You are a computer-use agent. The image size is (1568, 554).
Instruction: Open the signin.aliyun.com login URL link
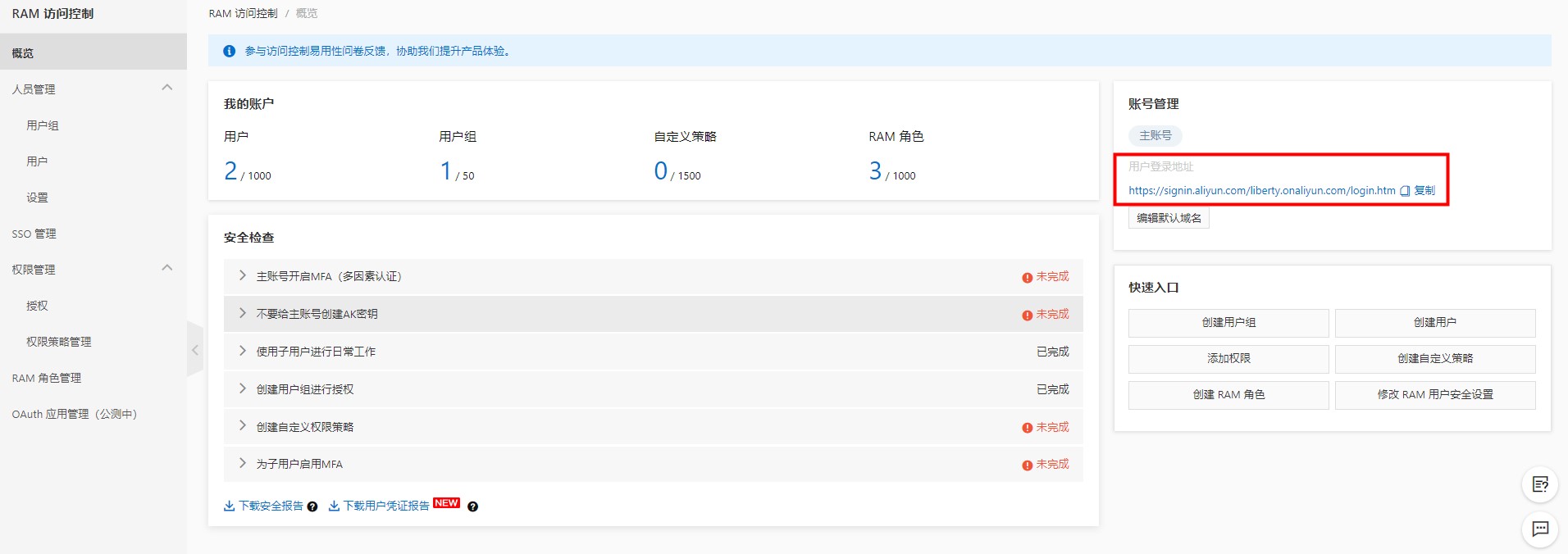click(x=1261, y=191)
